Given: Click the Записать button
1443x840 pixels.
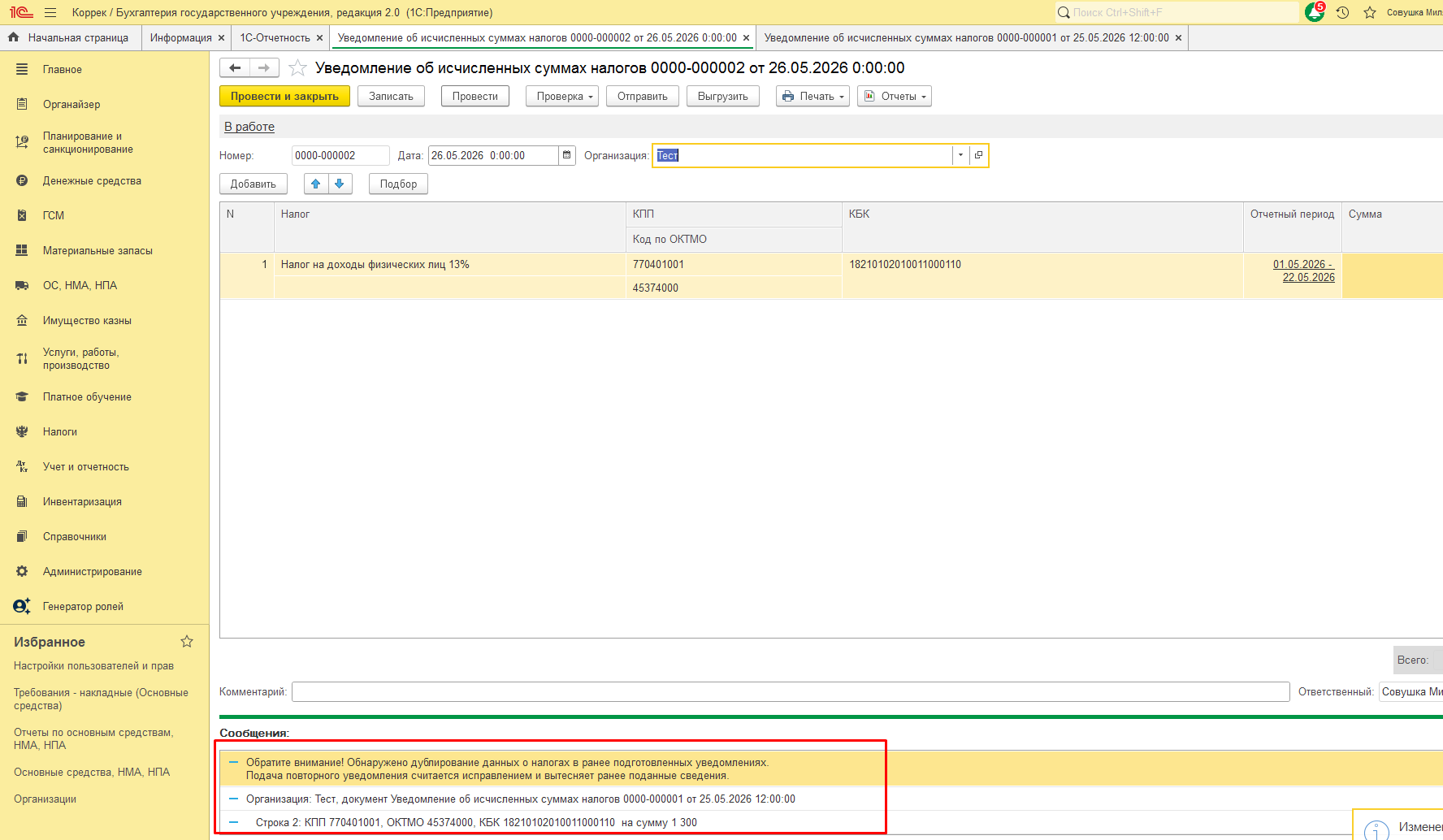Looking at the screenshot, I should pos(391,96).
